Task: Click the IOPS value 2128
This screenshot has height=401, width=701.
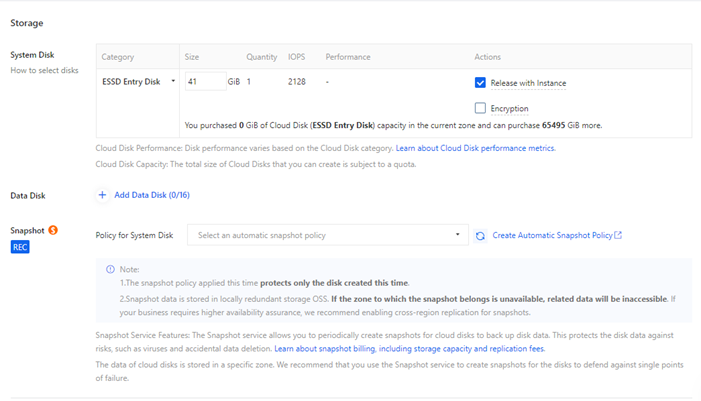Action: [297, 82]
